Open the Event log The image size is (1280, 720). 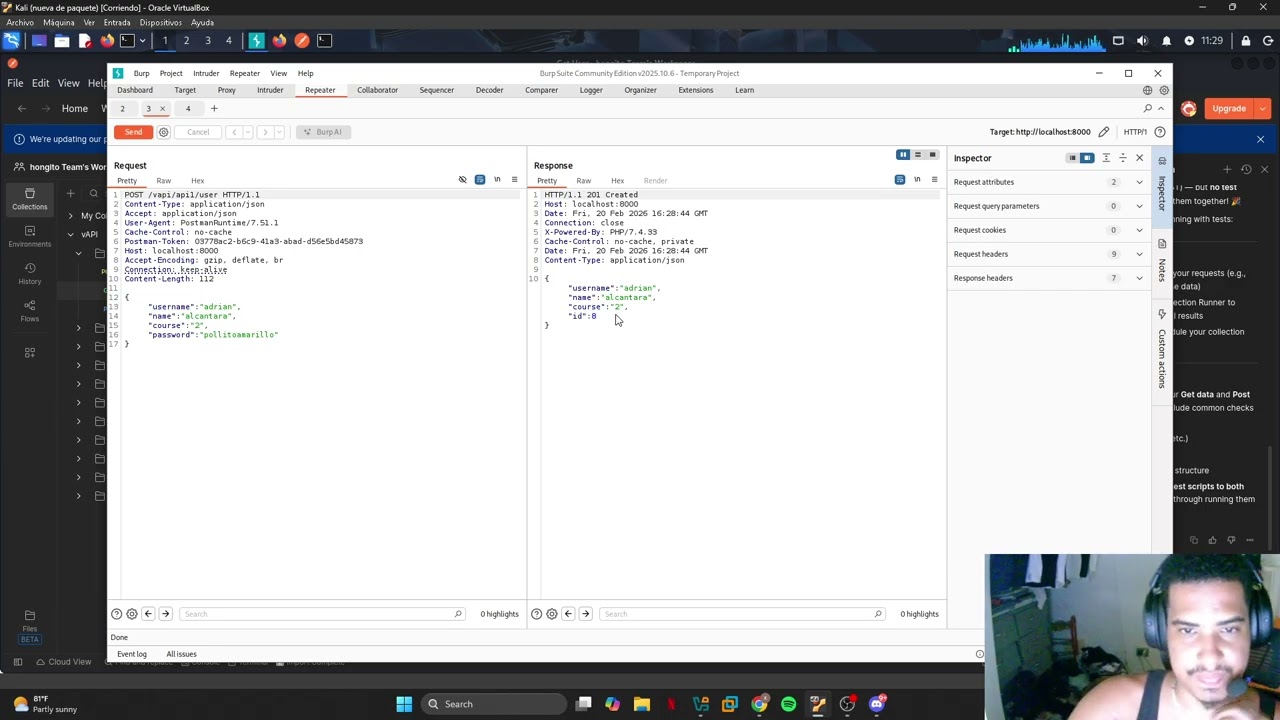click(132, 654)
